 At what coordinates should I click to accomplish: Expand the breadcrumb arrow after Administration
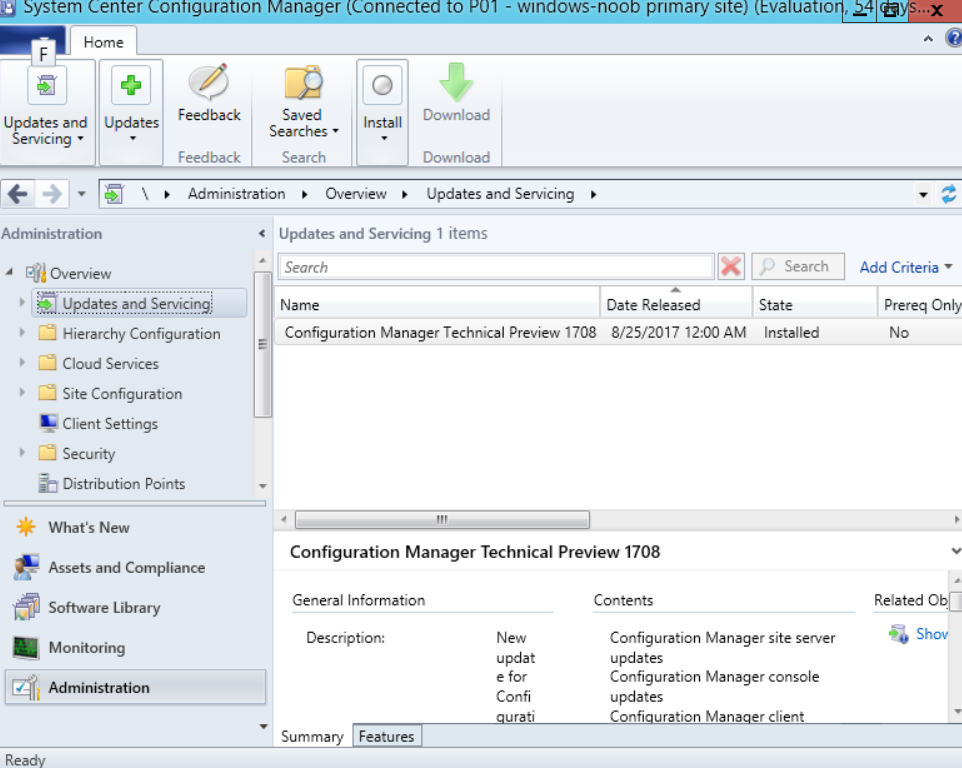[x=305, y=194]
